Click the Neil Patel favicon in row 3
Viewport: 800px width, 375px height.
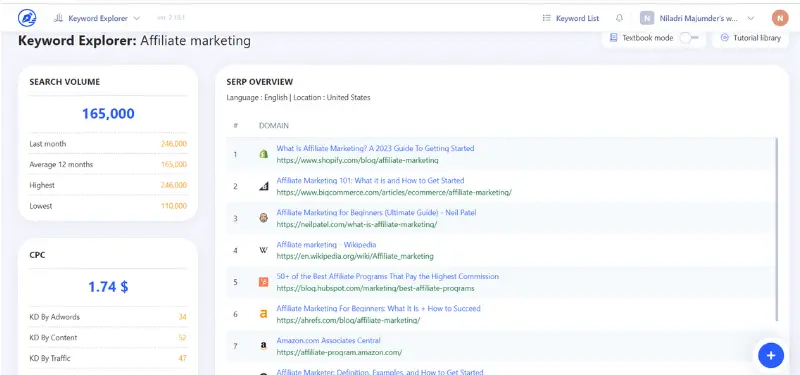[x=263, y=218]
